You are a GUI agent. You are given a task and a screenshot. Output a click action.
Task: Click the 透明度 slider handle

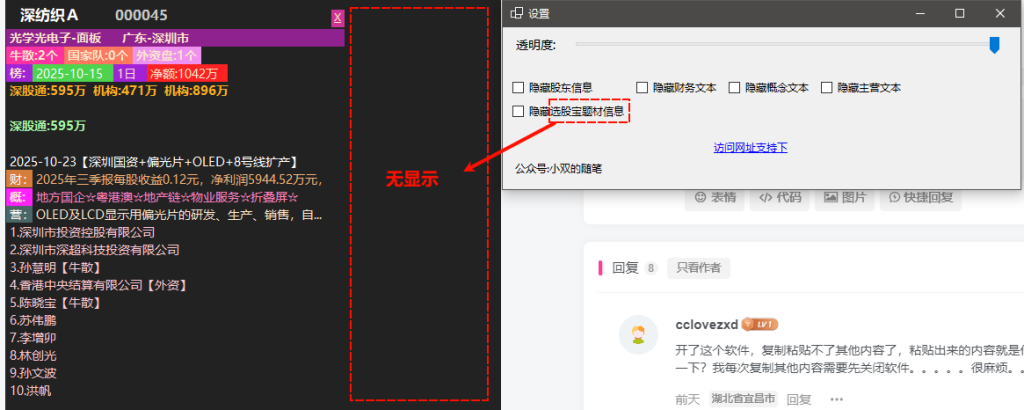(993, 45)
